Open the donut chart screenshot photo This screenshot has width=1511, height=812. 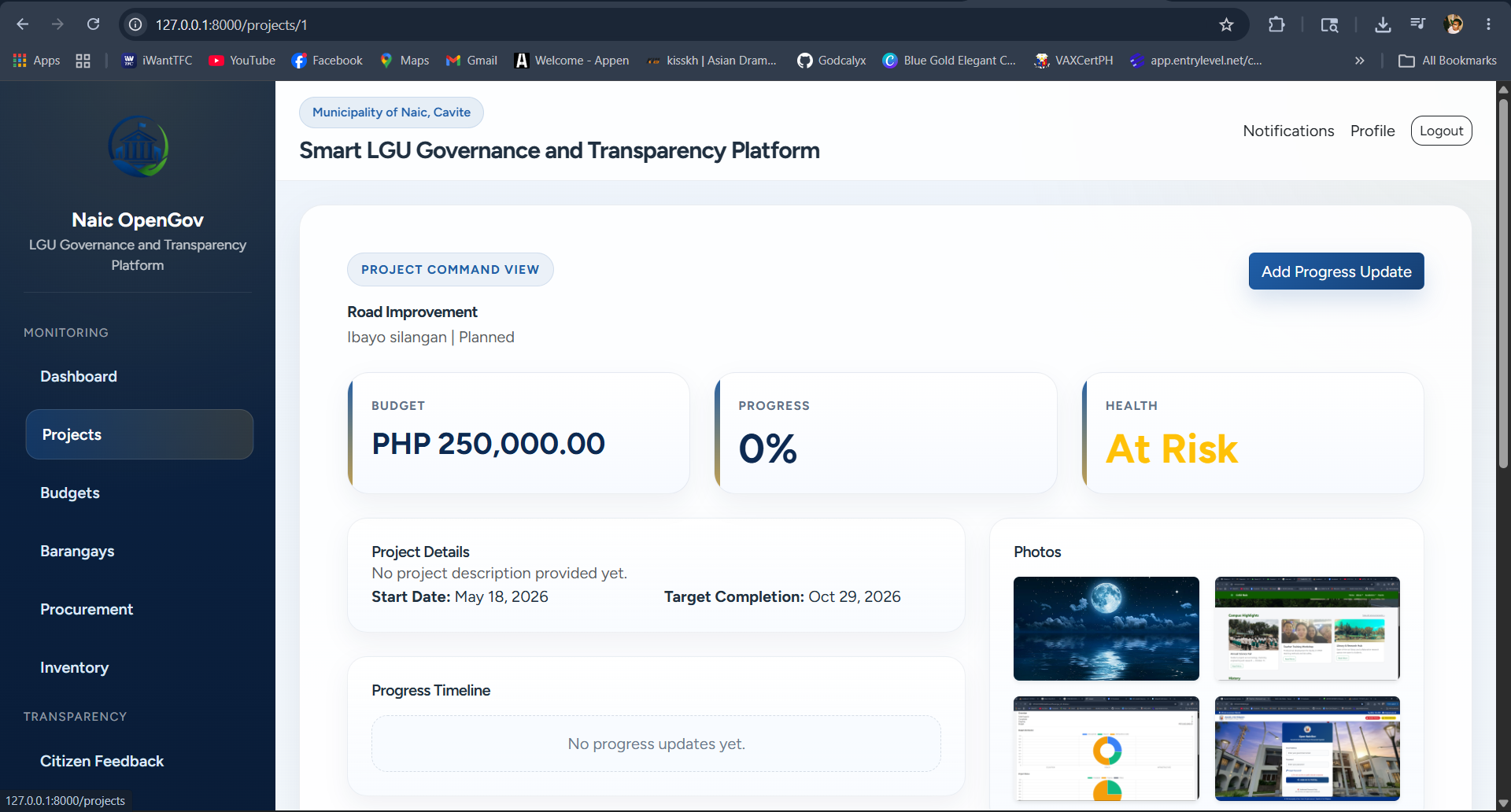point(1106,748)
